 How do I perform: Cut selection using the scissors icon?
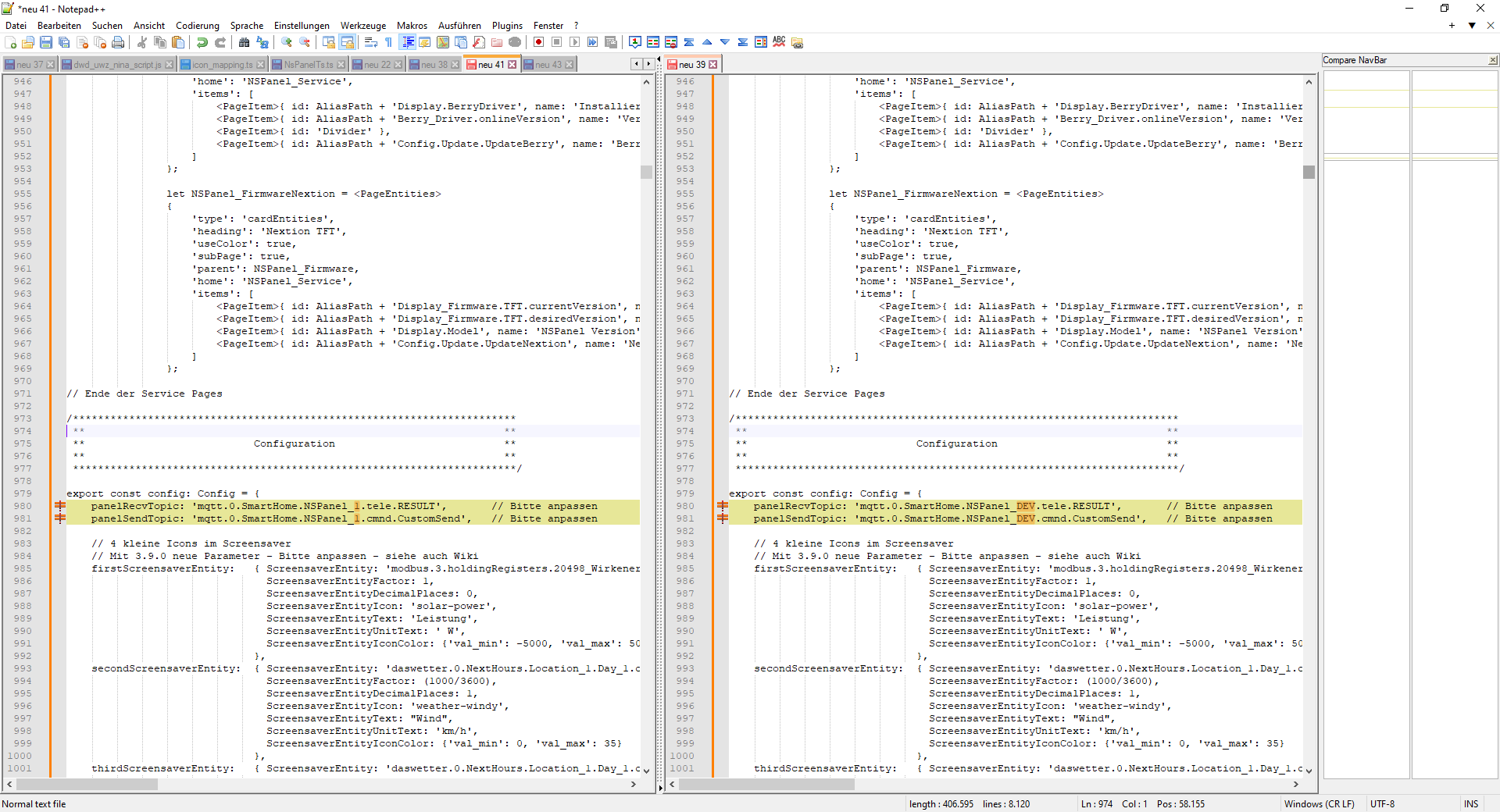(x=142, y=42)
